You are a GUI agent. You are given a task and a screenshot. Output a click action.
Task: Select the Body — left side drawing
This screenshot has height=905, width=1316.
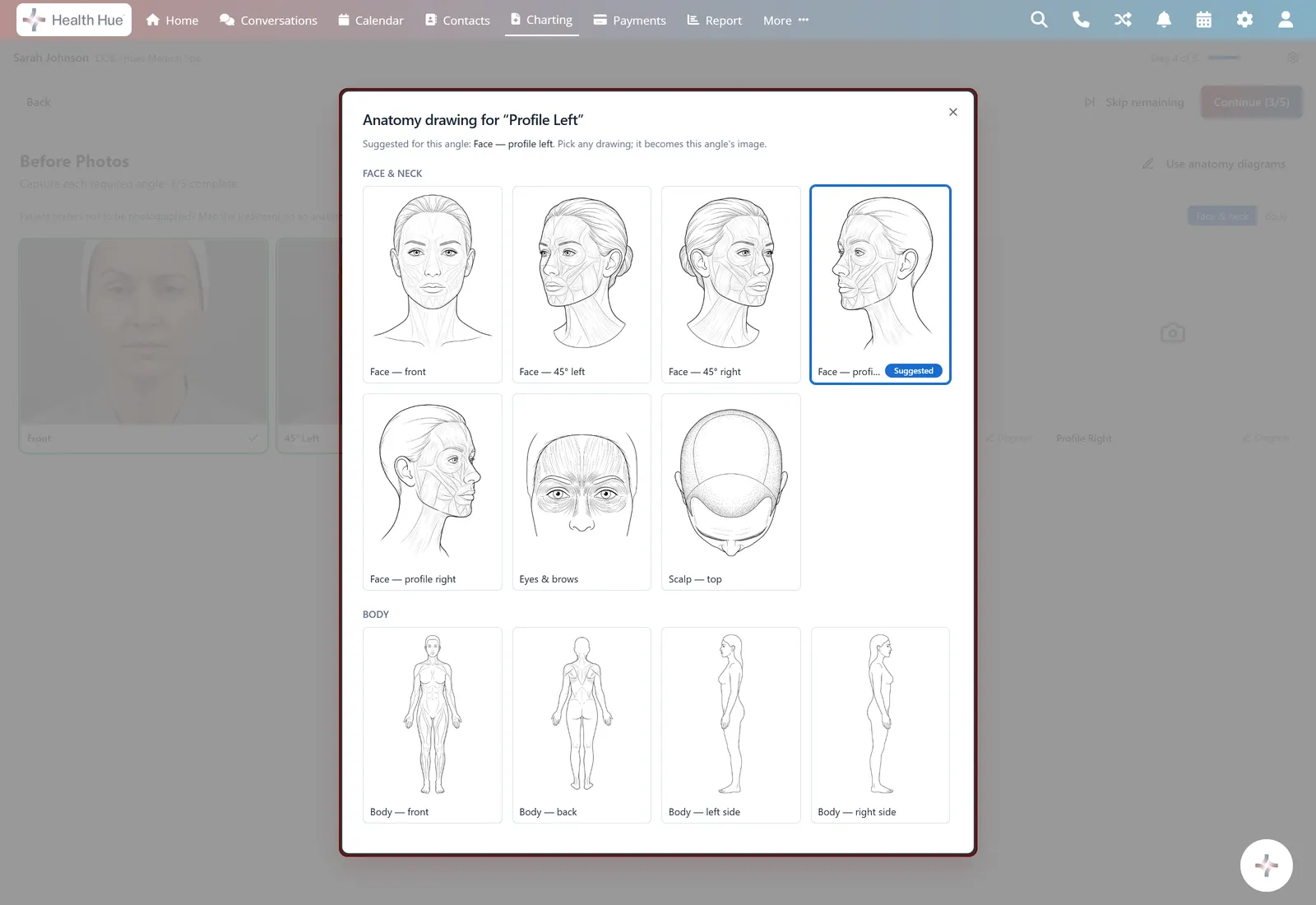[x=730, y=725]
